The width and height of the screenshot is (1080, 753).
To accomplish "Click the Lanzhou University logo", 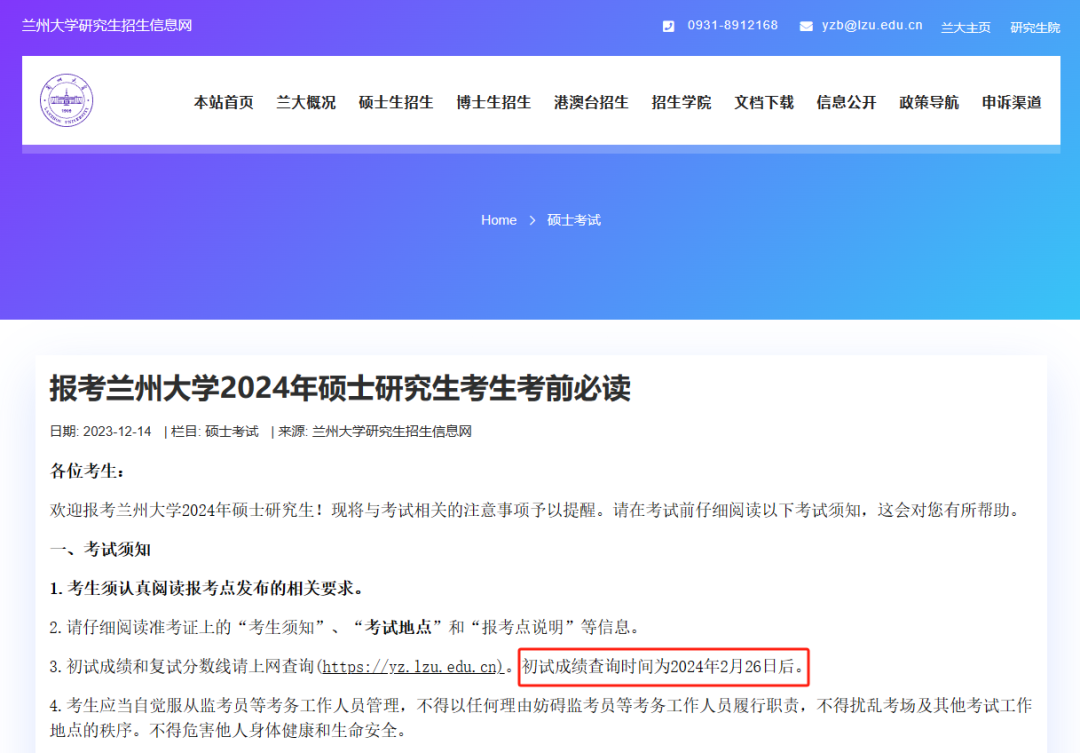I will [67, 101].
